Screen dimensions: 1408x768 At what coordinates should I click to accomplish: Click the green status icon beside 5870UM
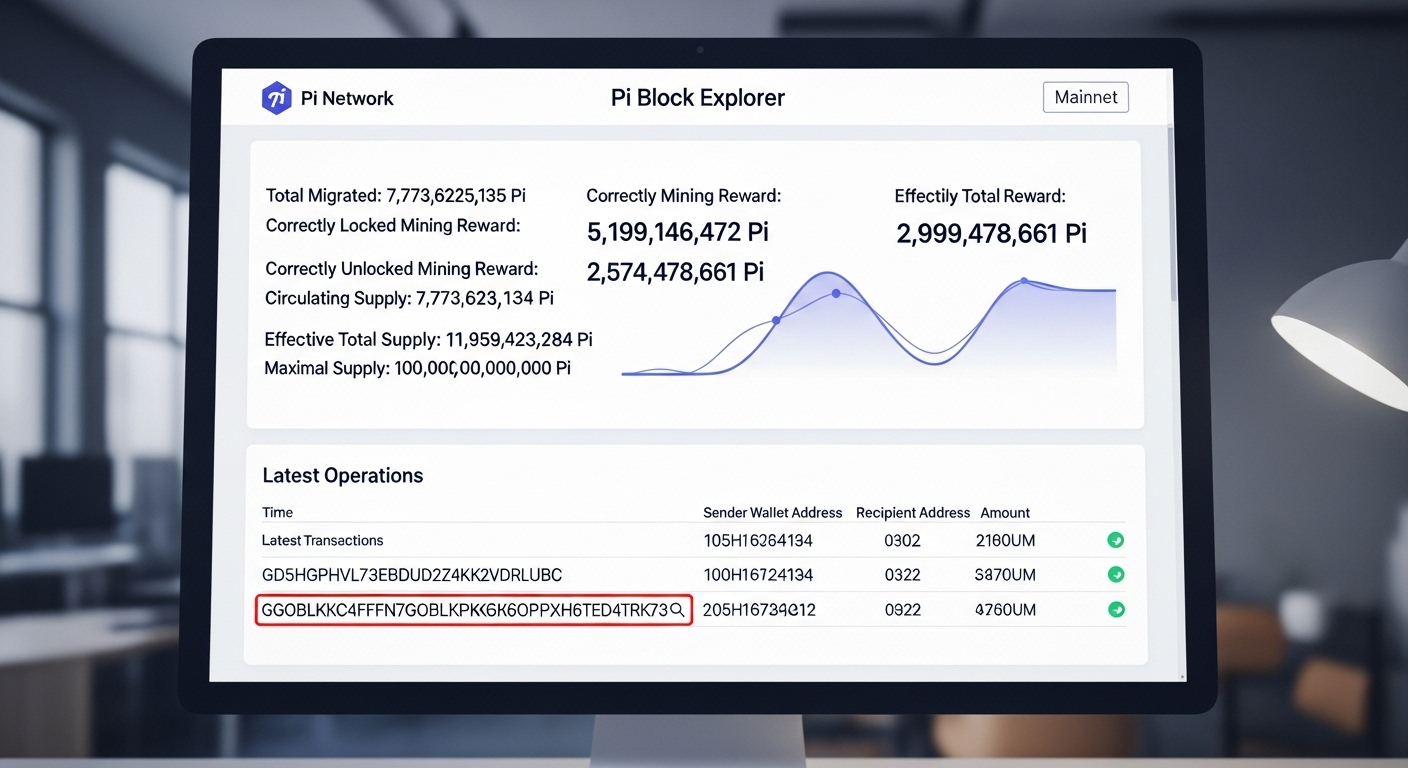[x=1116, y=575]
